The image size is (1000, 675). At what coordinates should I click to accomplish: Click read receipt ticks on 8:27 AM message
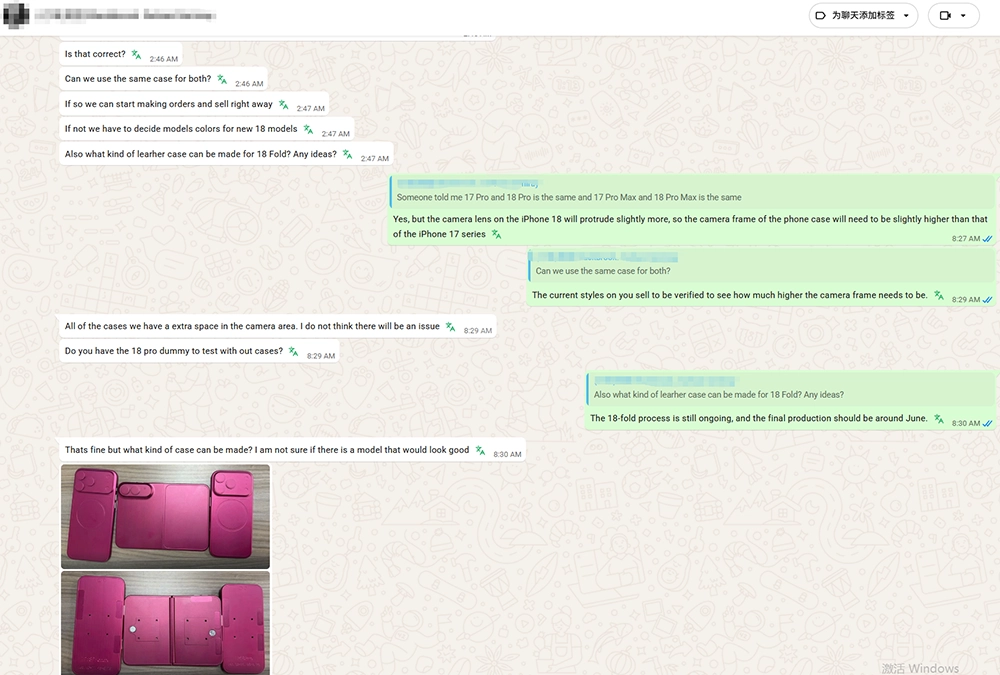pos(987,239)
